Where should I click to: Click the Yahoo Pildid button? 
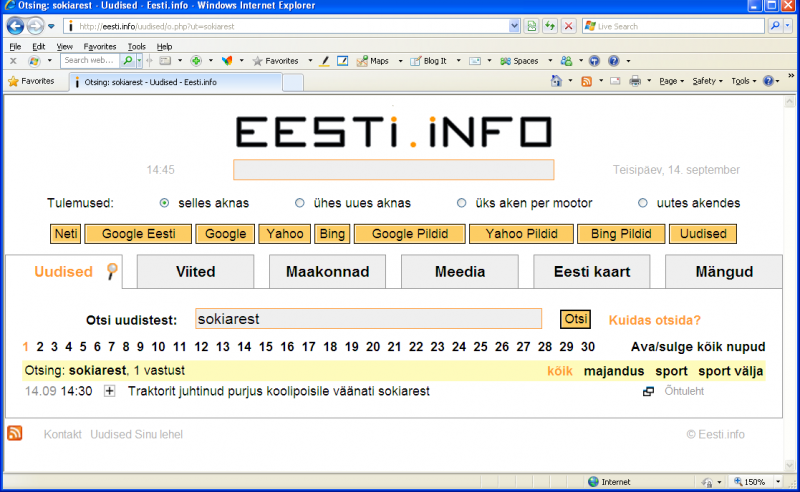(x=521, y=234)
